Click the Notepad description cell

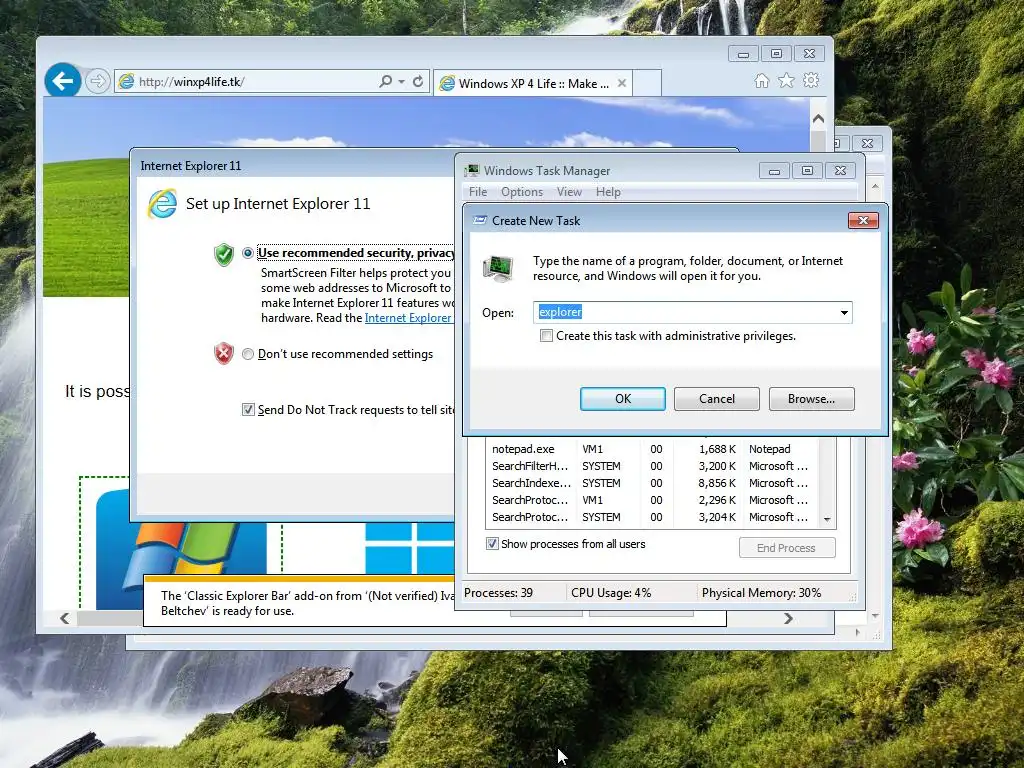click(x=769, y=449)
